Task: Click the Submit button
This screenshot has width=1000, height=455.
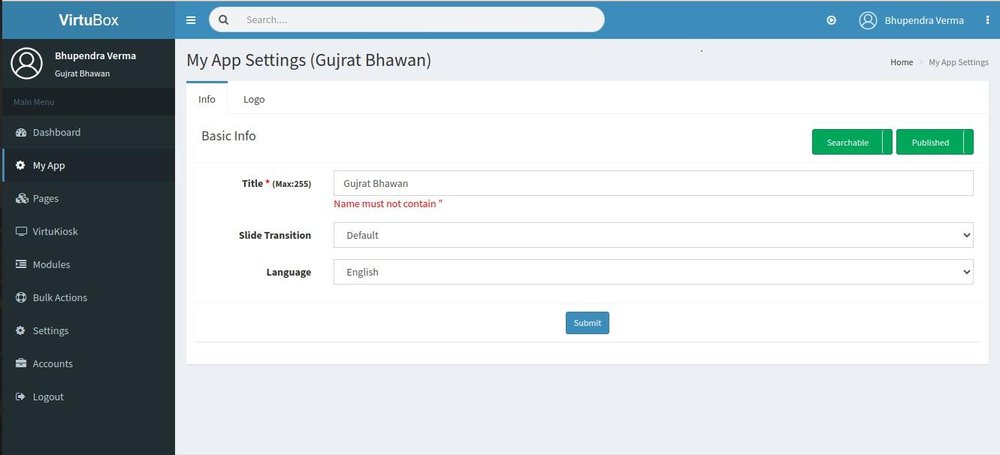Action: click(x=587, y=323)
